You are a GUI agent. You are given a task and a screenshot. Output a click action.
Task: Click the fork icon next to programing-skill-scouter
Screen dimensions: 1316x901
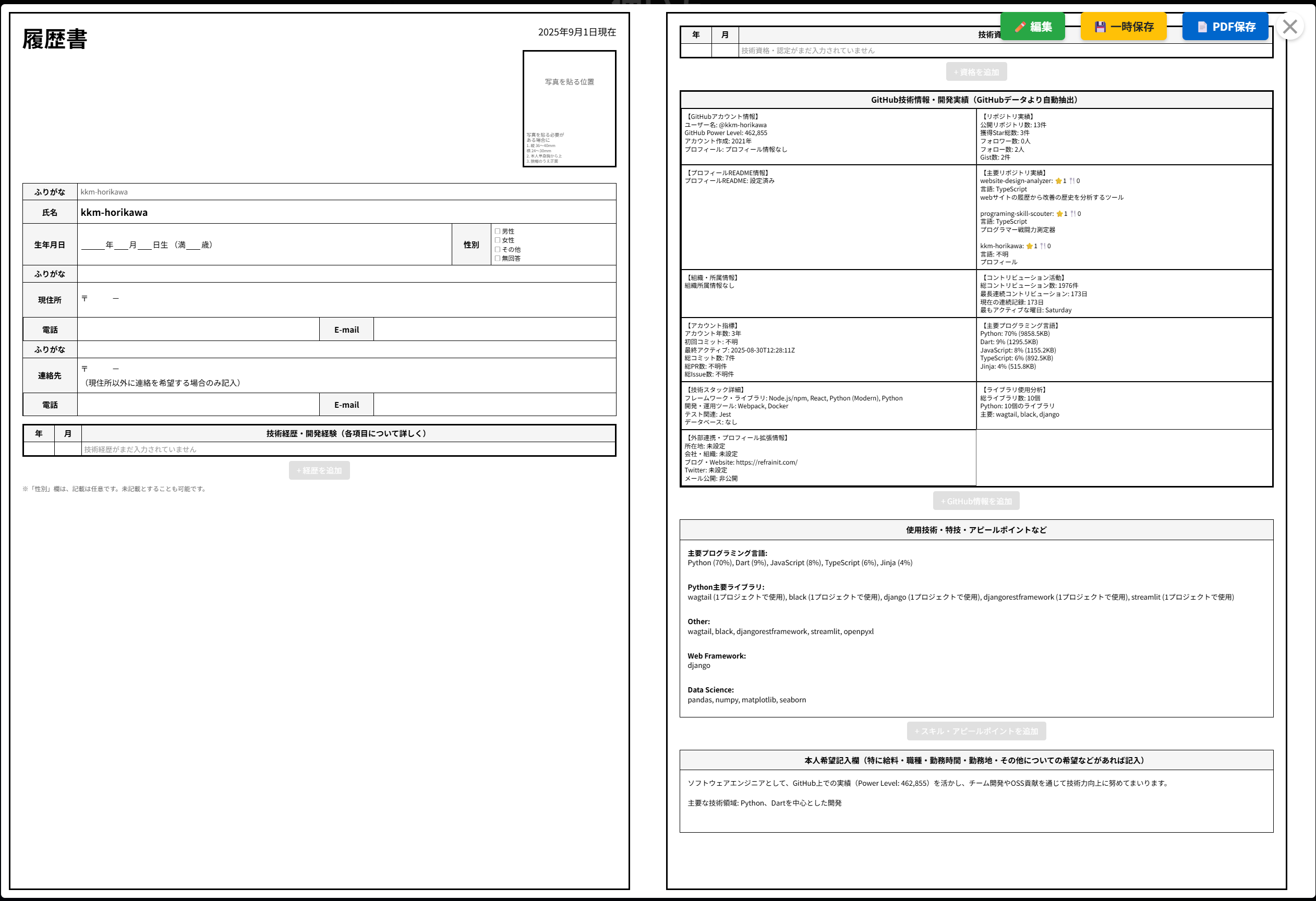click(1073, 214)
